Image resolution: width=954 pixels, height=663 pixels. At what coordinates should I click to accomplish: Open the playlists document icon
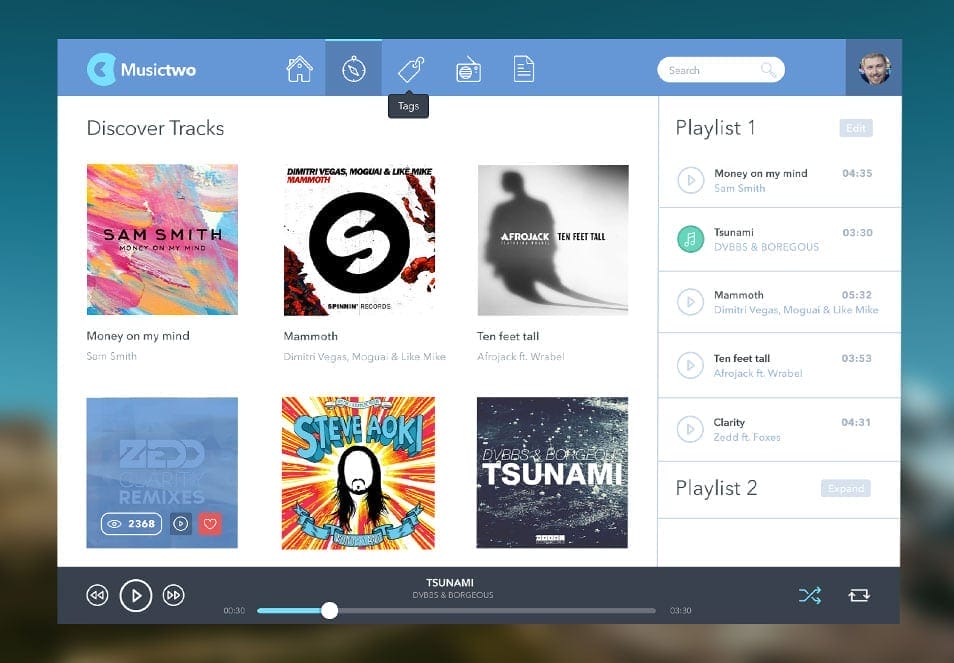523,68
